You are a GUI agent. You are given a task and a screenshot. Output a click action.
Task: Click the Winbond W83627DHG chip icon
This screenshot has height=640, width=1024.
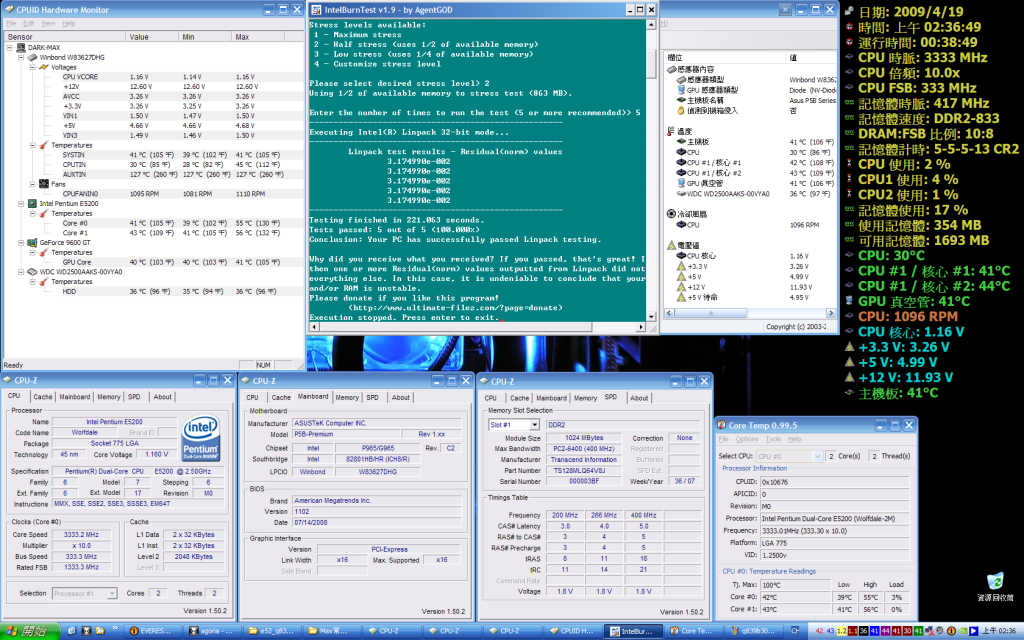(x=32, y=57)
